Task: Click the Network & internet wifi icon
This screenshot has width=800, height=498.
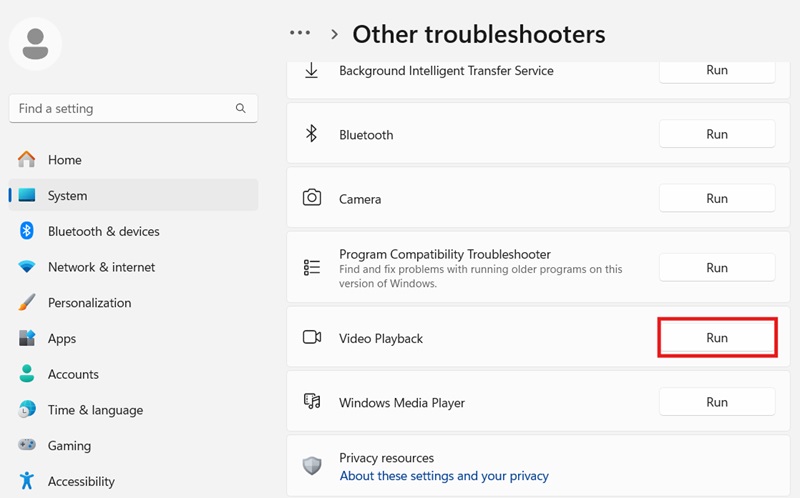Action: [x=27, y=267]
